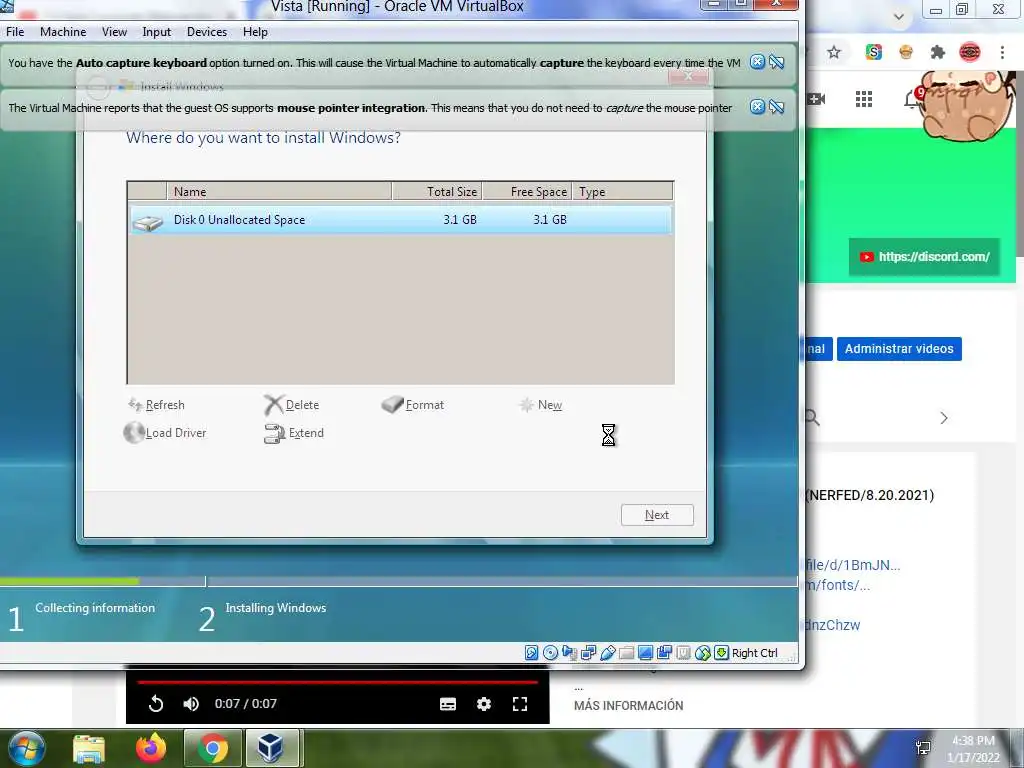Click the display status bar icon
The height and width of the screenshot is (768, 1024).
point(645,652)
